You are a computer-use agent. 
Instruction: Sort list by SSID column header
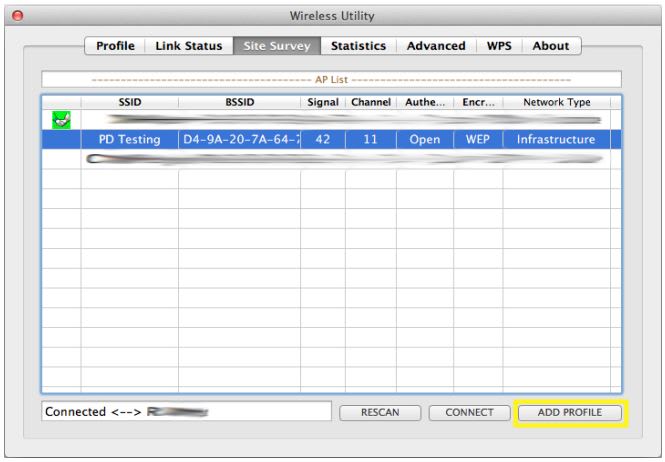[129, 102]
